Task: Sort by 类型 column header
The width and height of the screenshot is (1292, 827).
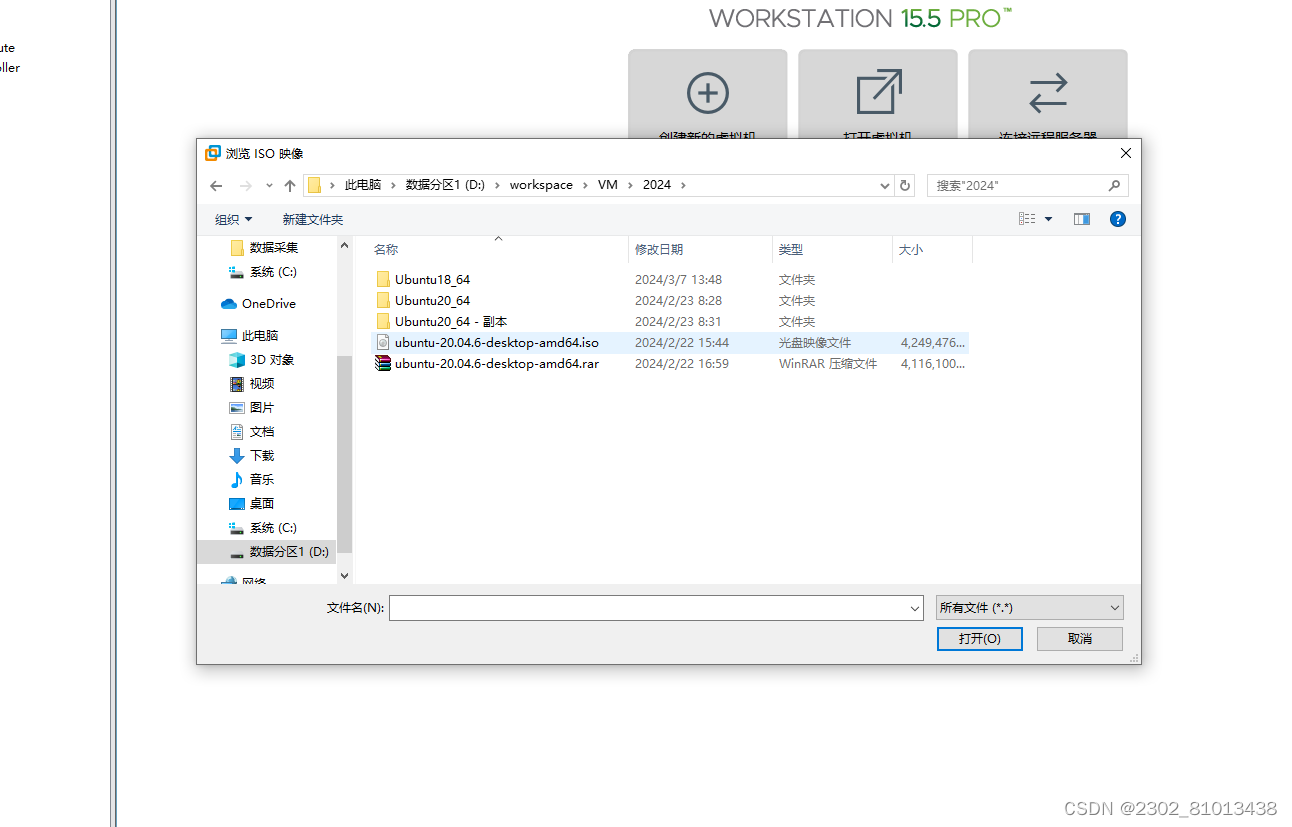Action: coord(791,250)
